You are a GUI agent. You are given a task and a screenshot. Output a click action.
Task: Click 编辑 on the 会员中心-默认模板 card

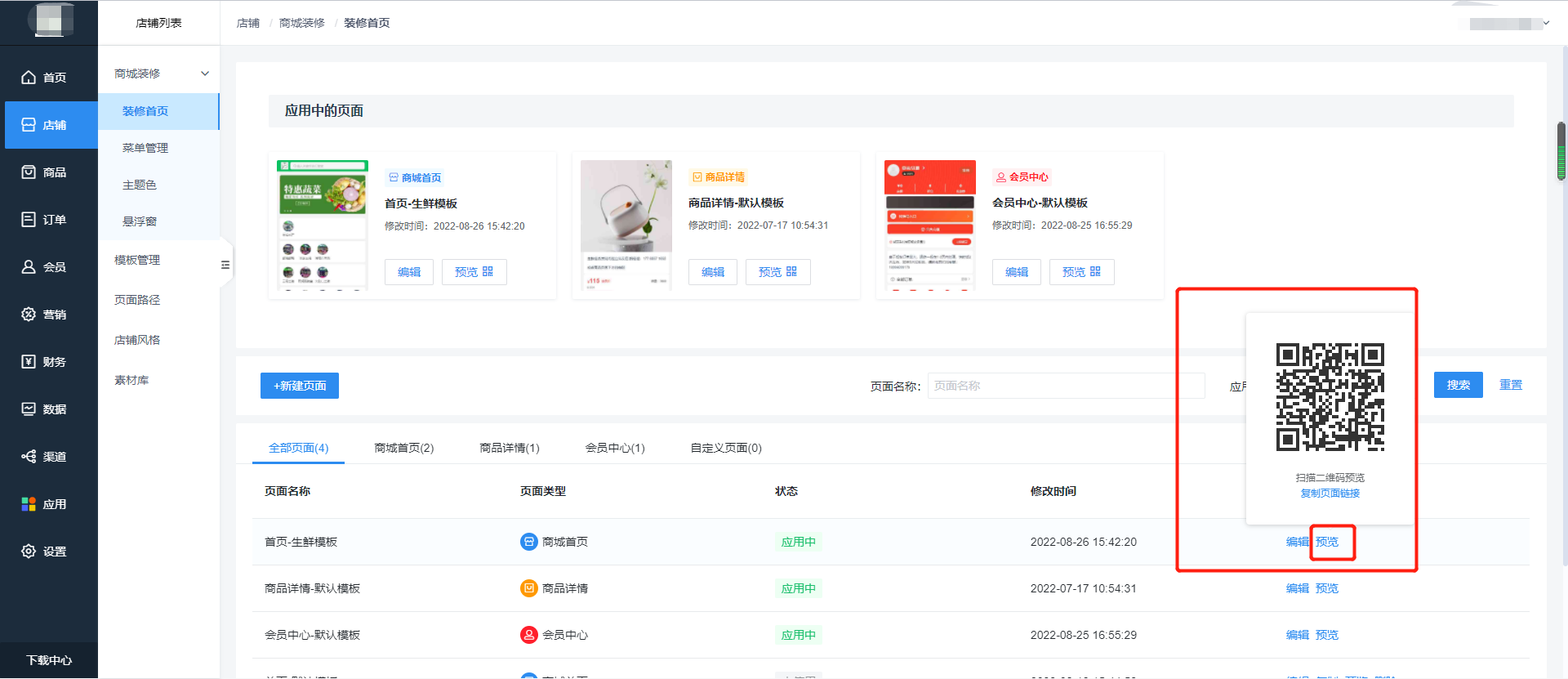pyautogui.click(x=1017, y=272)
